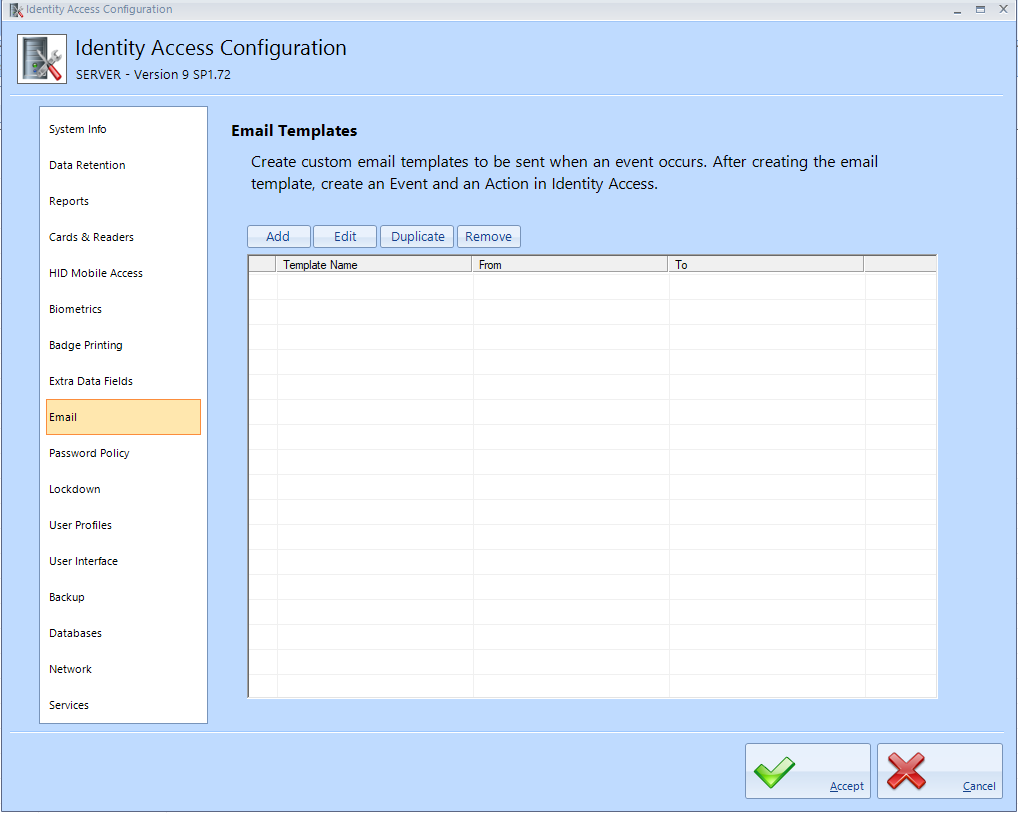The height and width of the screenshot is (813, 1018).
Task: Sort by Template Name column header
Action: tap(374, 264)
